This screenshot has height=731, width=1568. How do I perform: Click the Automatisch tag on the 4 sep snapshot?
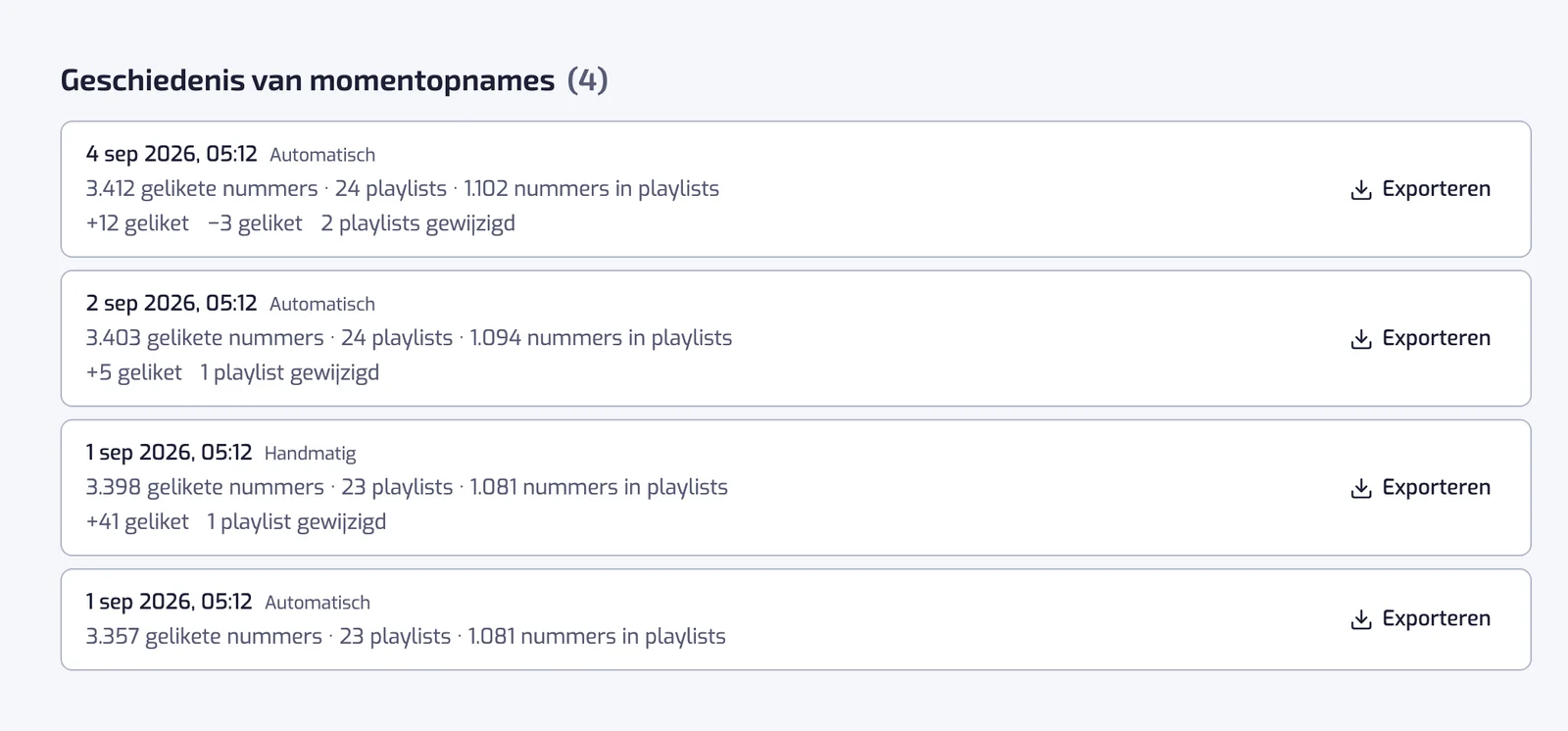[322, 155]
